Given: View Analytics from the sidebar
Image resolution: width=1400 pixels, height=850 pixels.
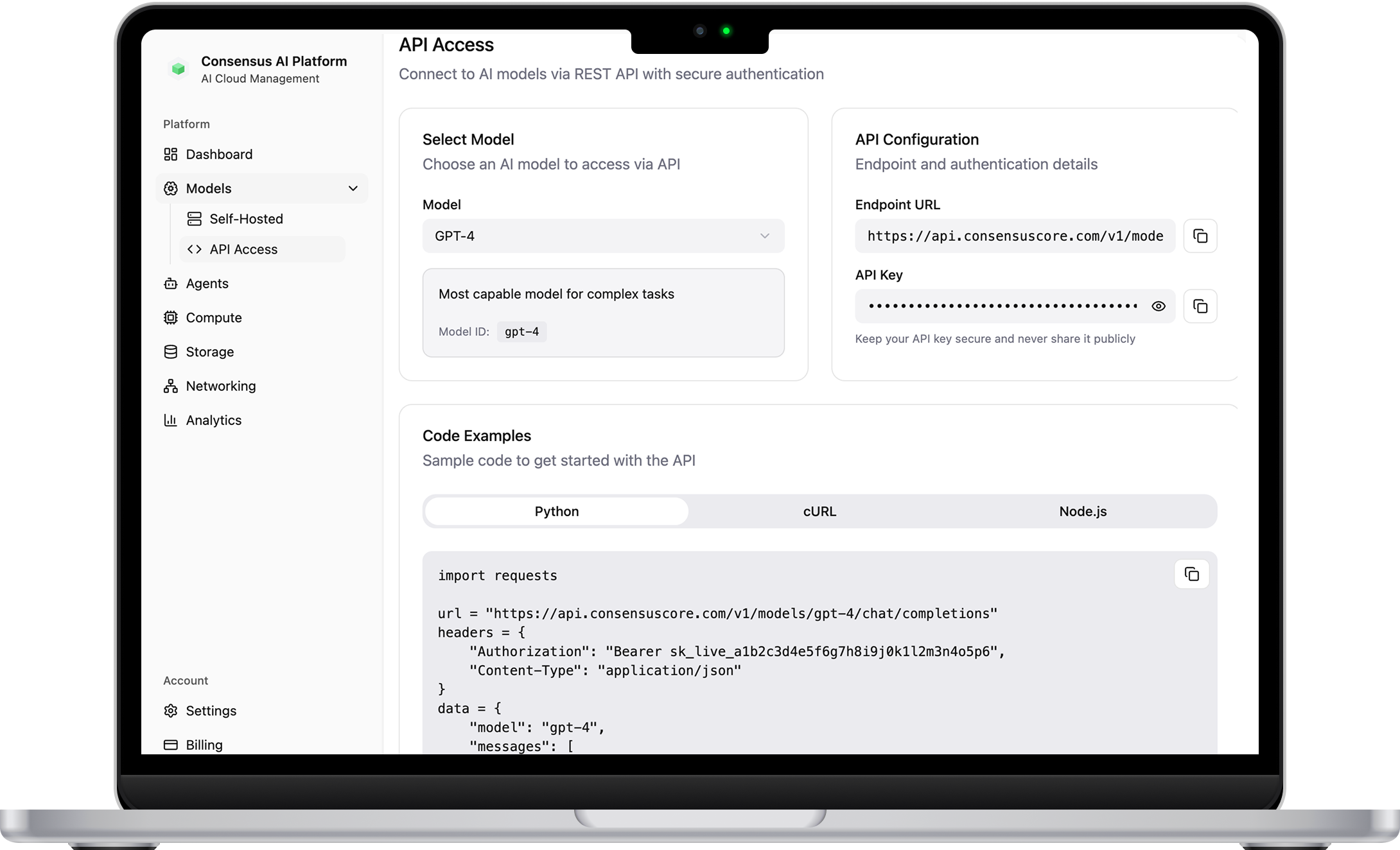Looking at the screenshot, I should pos(213,420).
